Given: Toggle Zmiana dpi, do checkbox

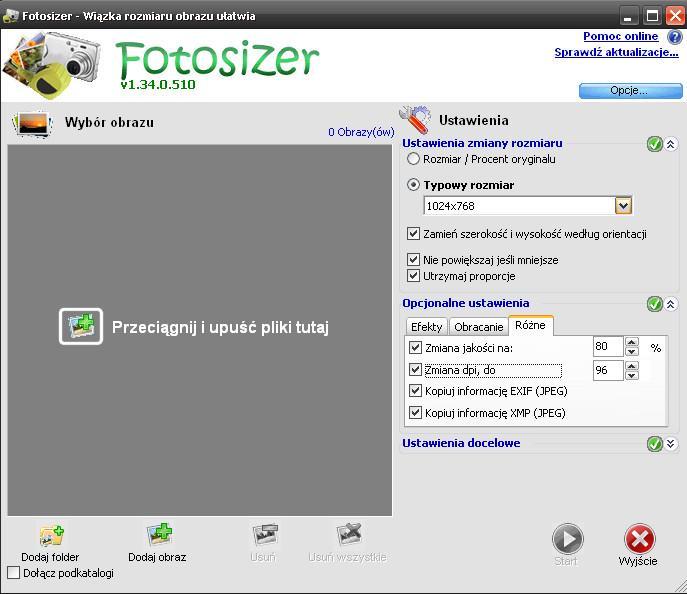Looking at the screenshot, I should coord(415,369).
